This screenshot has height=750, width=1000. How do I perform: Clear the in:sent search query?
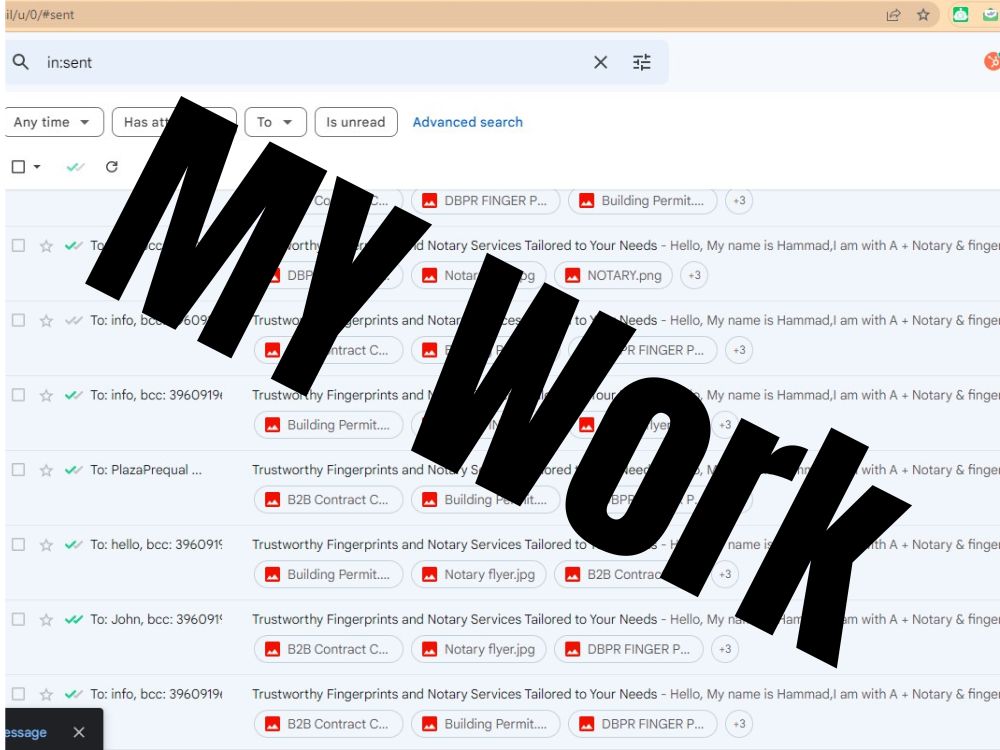click(x=600, y=62)
